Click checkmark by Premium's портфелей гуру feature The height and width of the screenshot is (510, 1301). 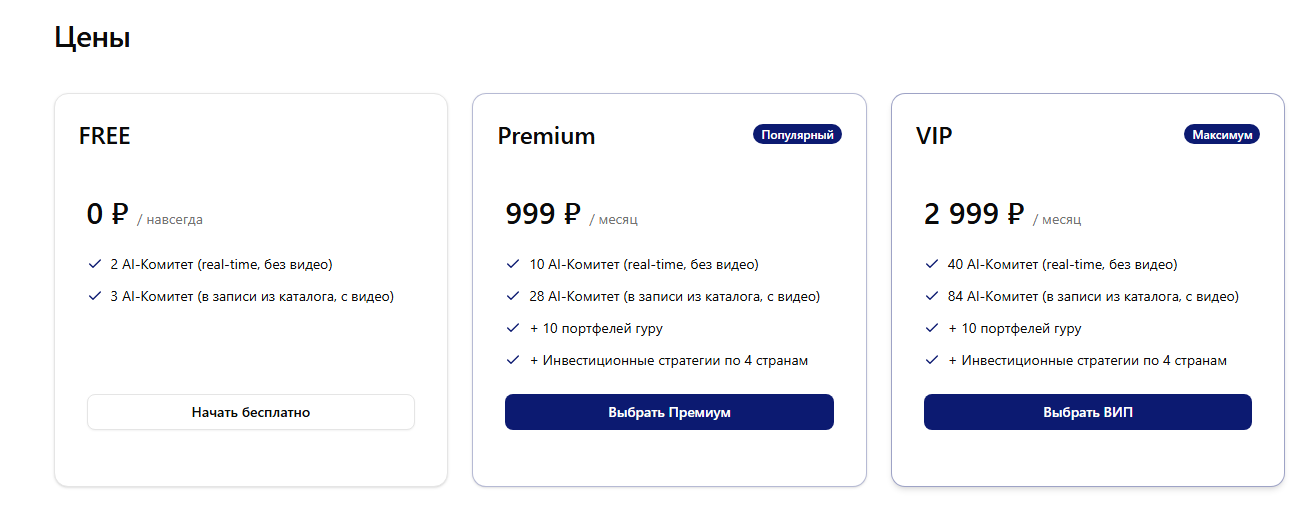[513, 328]
